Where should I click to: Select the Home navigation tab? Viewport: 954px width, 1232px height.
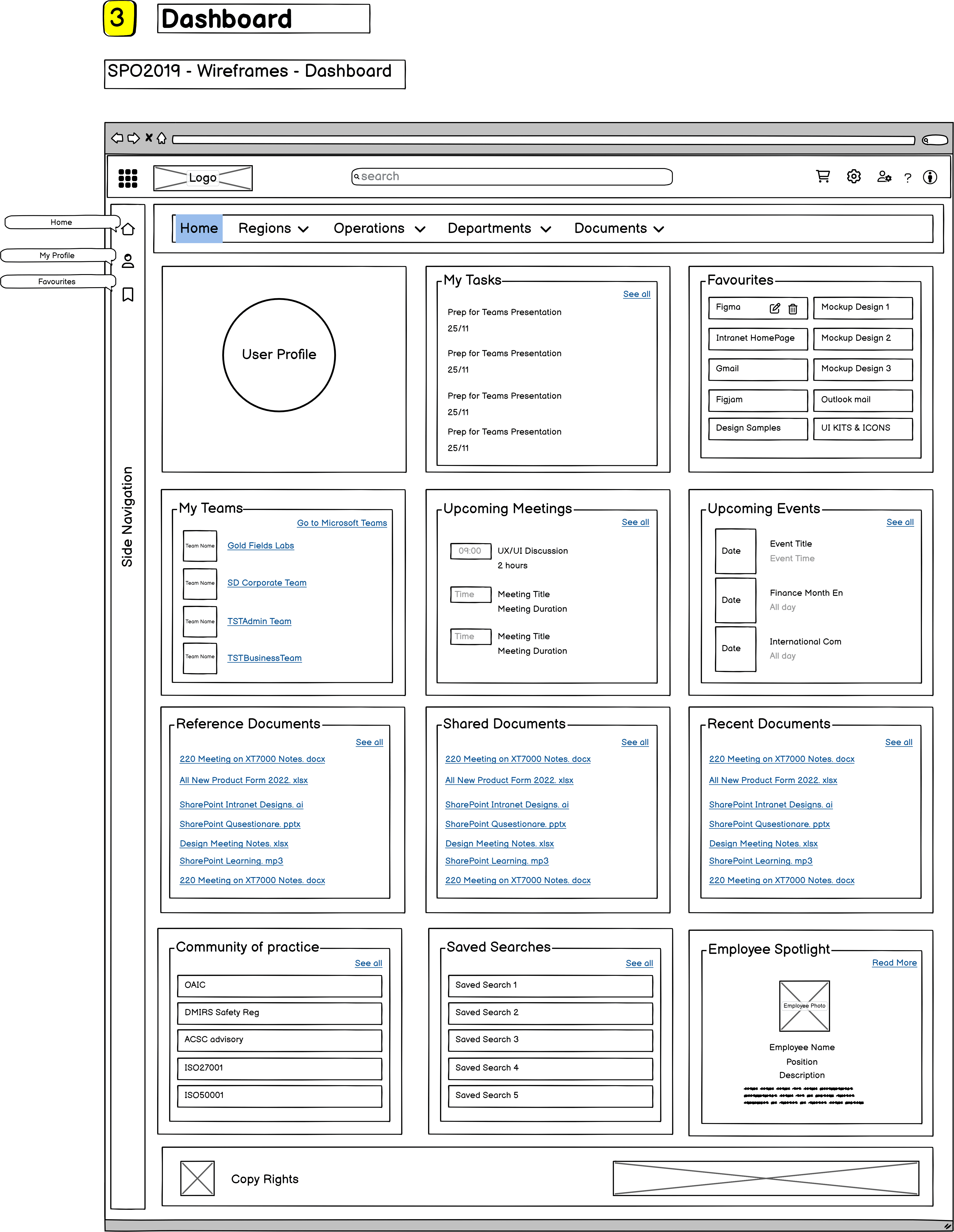click(199, 229)
